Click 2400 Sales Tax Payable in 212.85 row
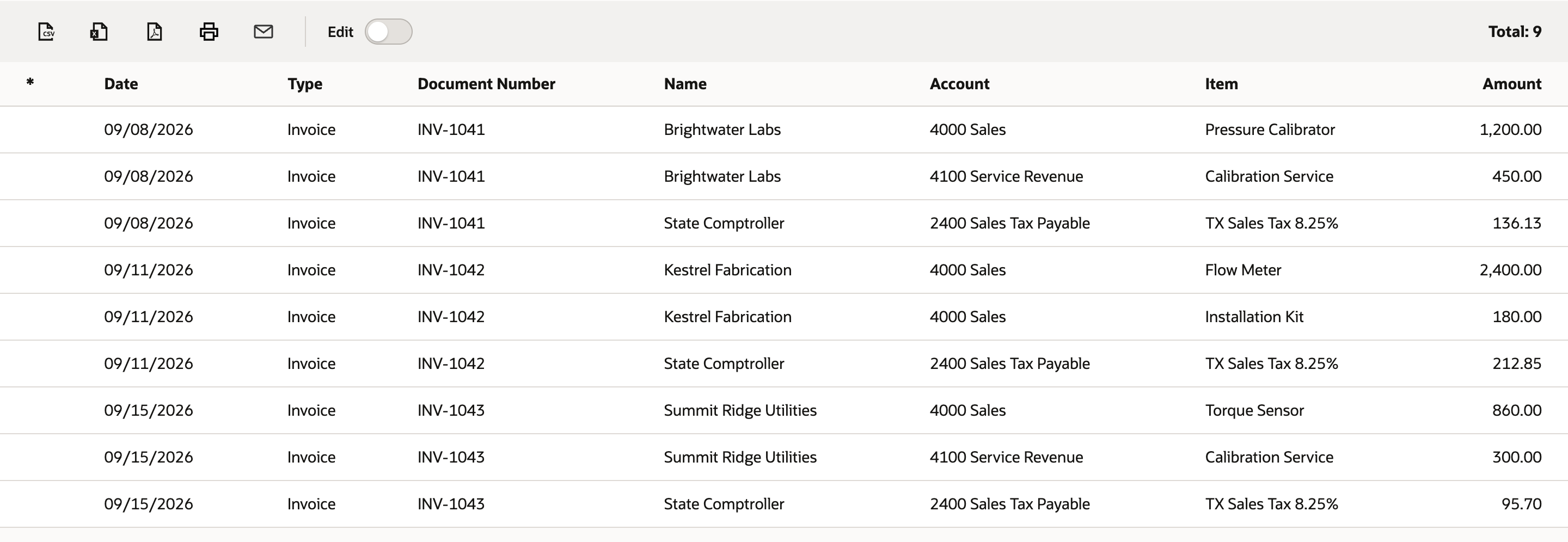This screenshot has width=1568, height=542. coord(1010,364)
